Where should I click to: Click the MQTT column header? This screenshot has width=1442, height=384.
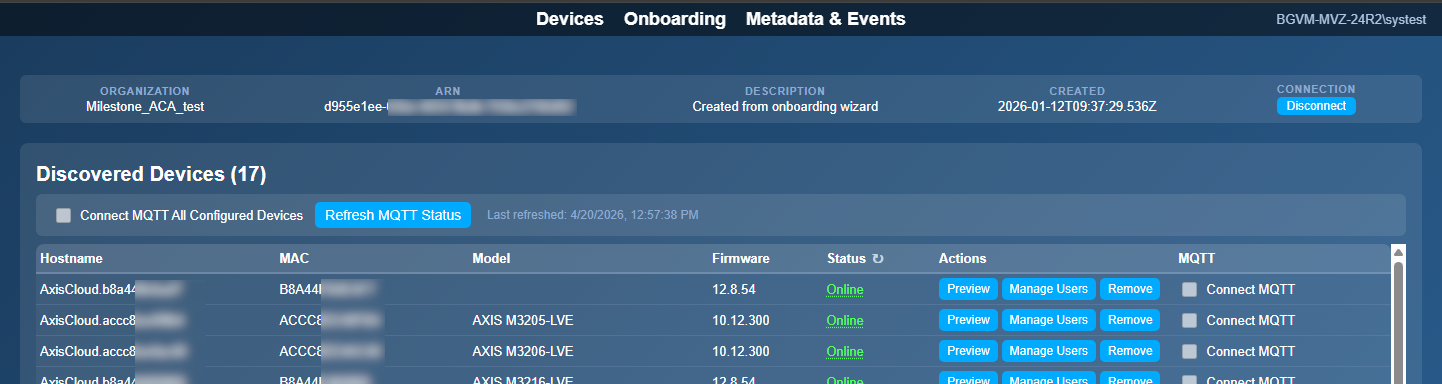1197,258
